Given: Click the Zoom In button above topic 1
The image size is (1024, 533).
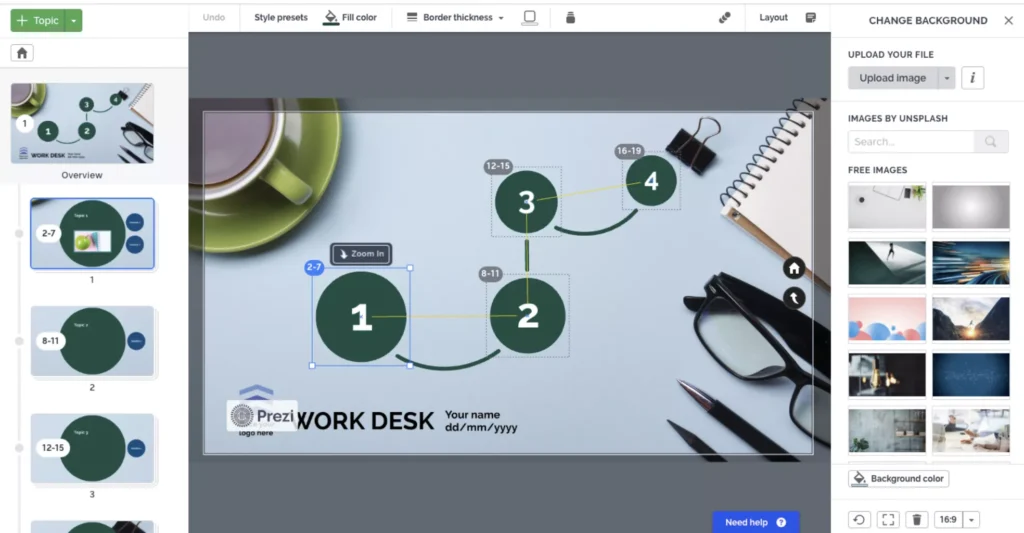Looking at the screenshot, I should (x=361, y=254).
